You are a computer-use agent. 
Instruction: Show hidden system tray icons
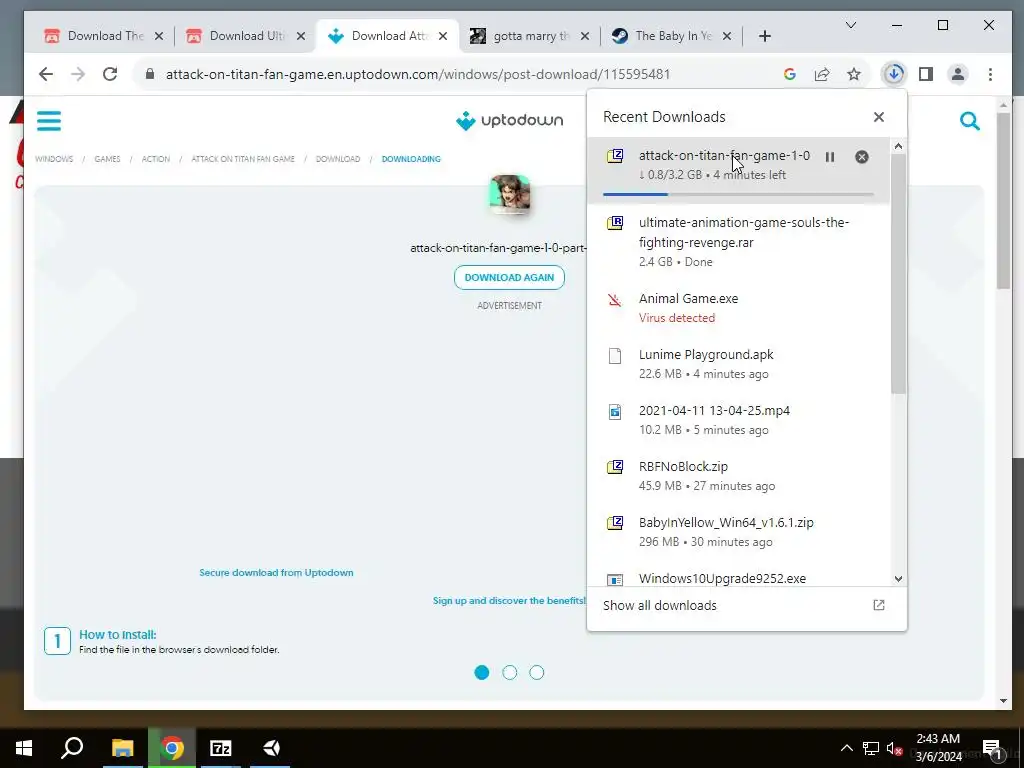[x=846, y=748]
